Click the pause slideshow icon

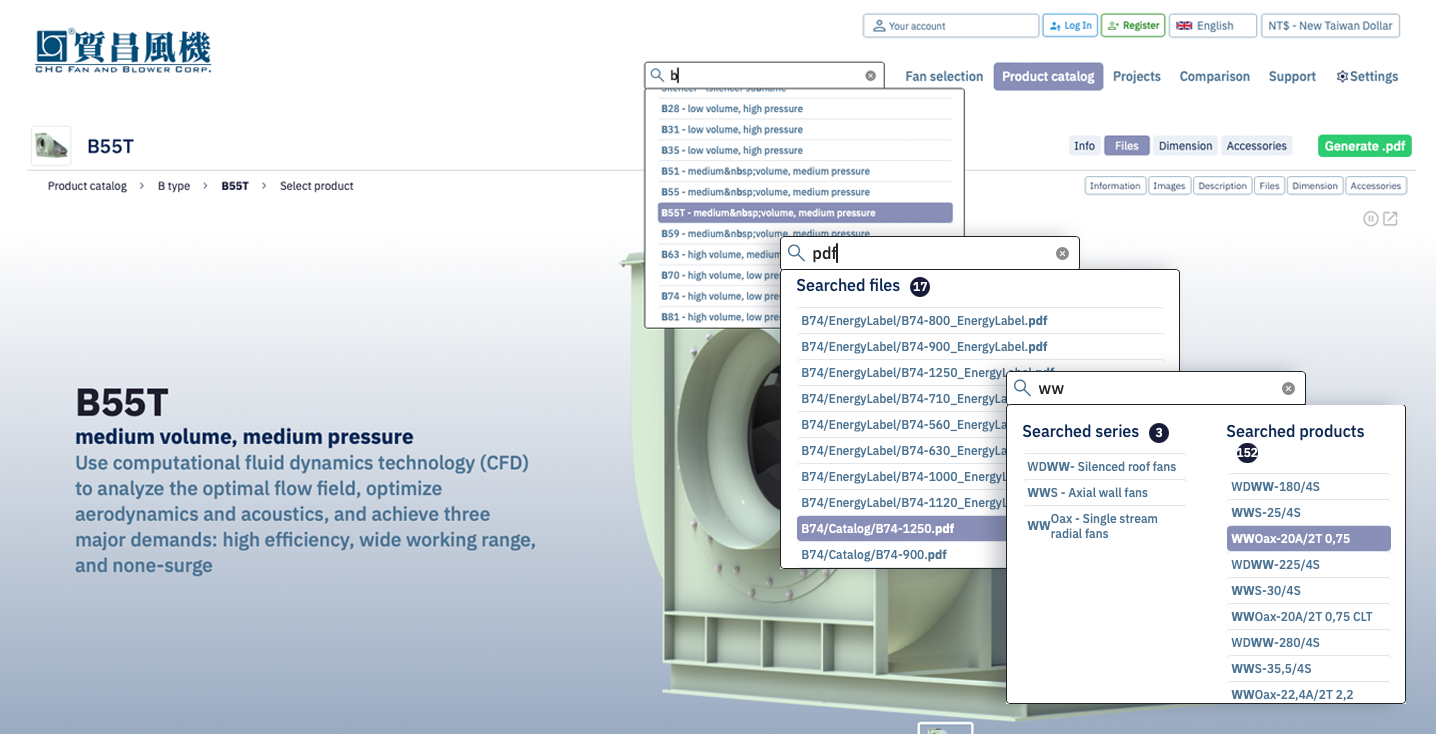click(1371, 219)
